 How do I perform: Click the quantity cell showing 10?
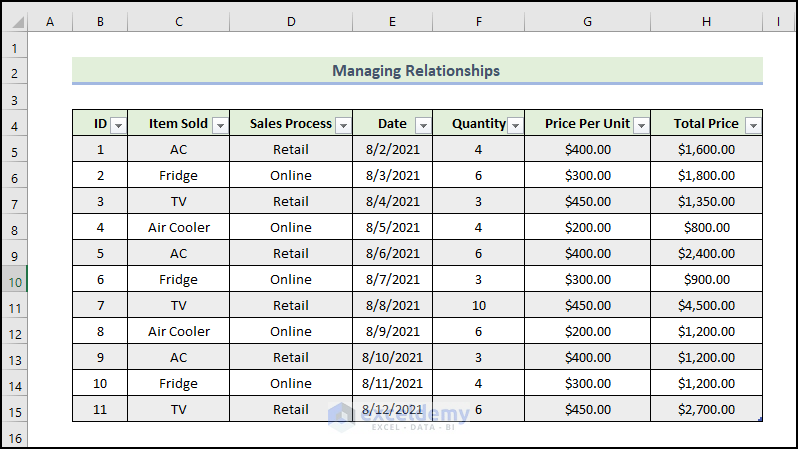(478, 305)
